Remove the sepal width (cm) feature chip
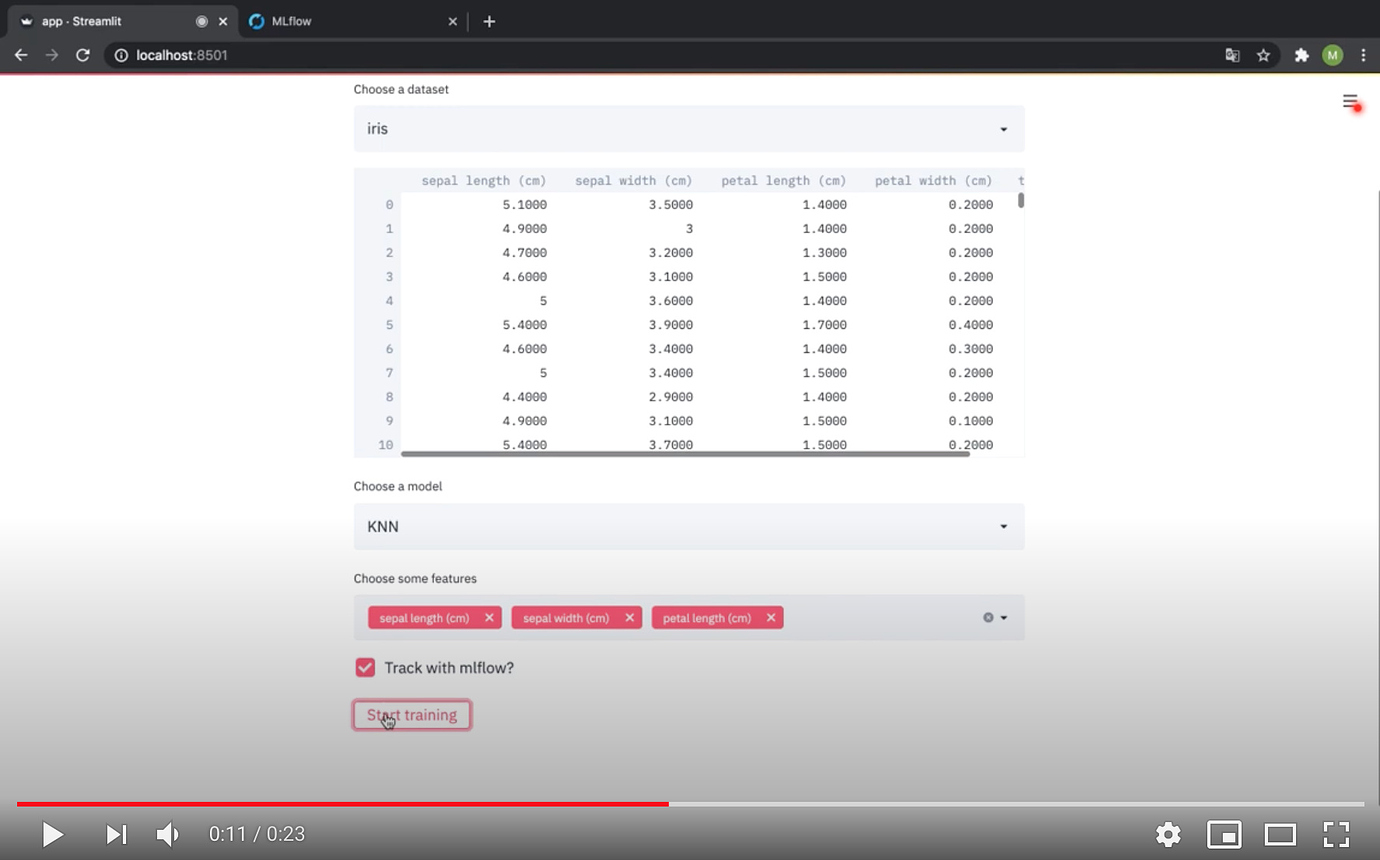 click(x=629, y=617)
